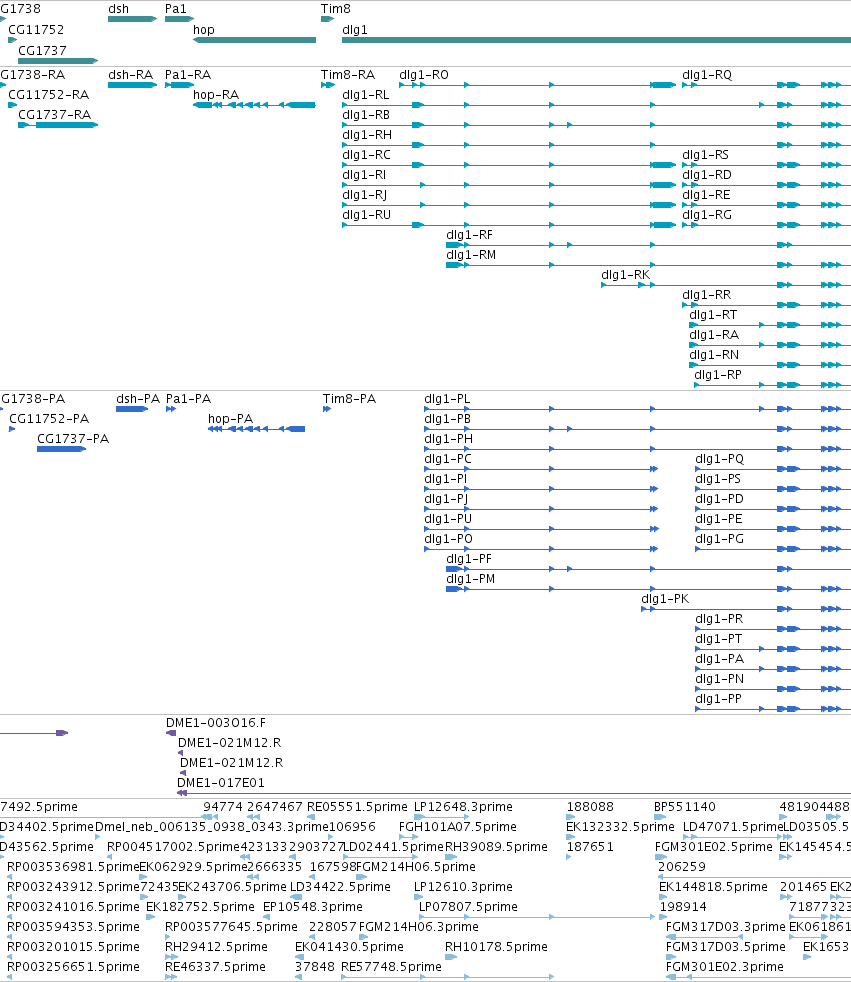
Task: Choose the dlg1-PO protein label
Action: (x=448, y=539)
